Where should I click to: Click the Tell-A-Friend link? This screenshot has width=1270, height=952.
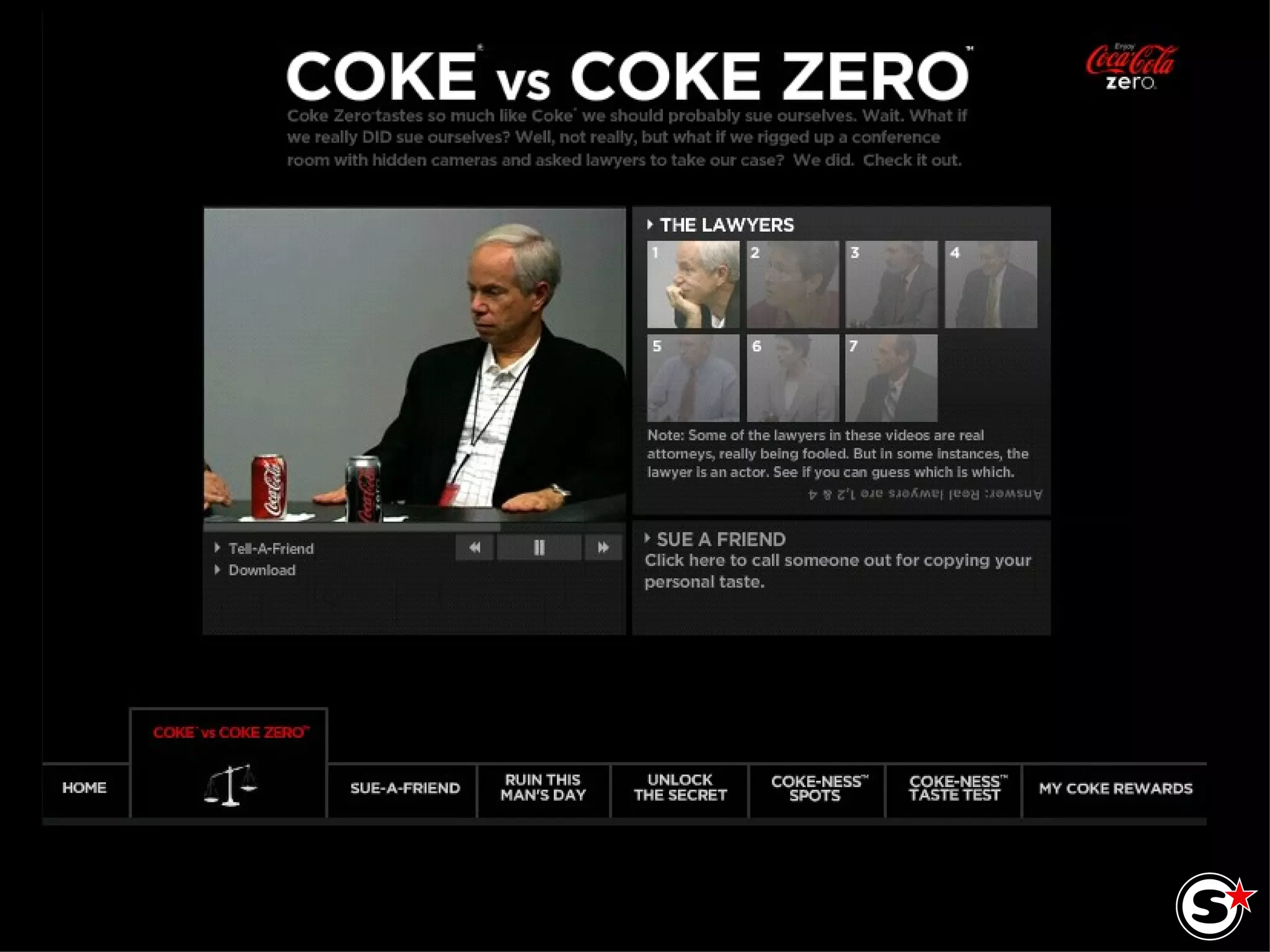coord(271,549)
